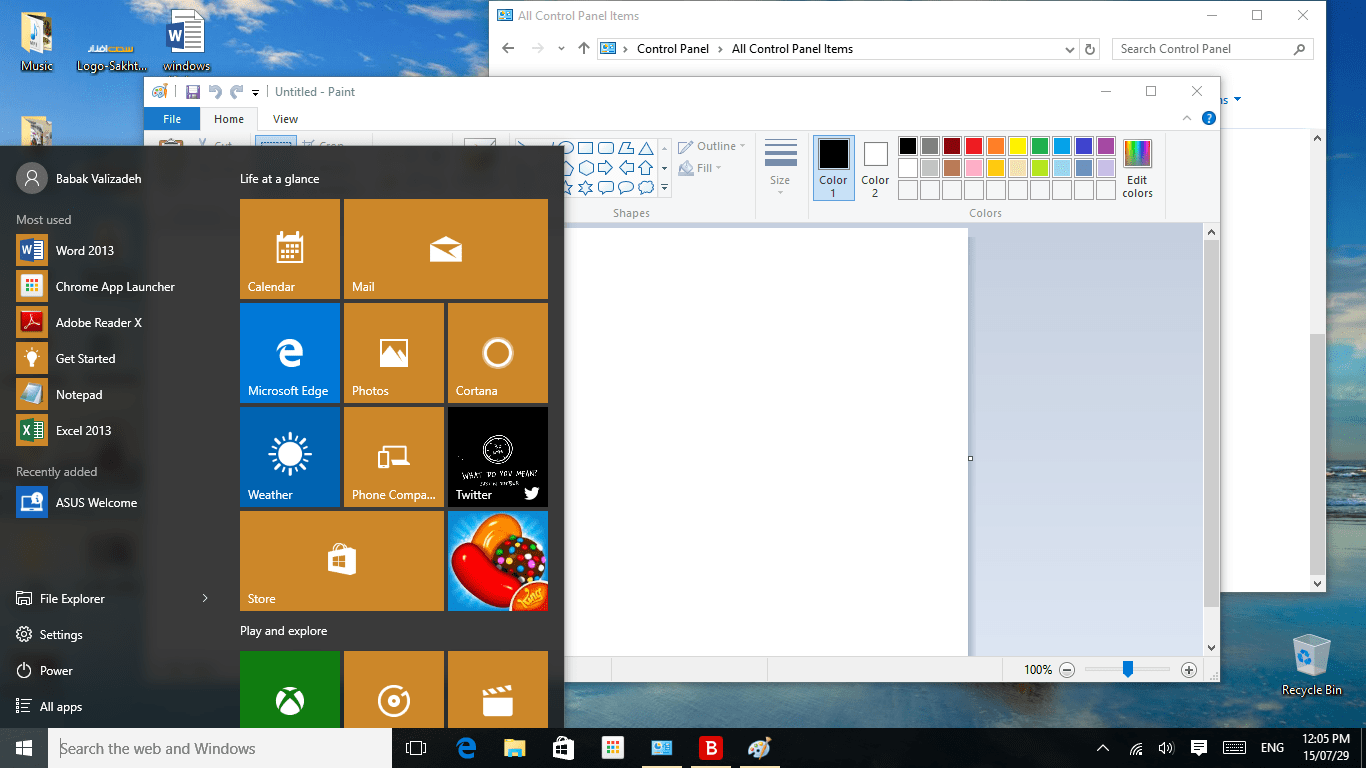Image resolution: width=1366 pixels, height=768 pixels.
Task: Switch to the View tab in Paint
Action: (285, 119)
